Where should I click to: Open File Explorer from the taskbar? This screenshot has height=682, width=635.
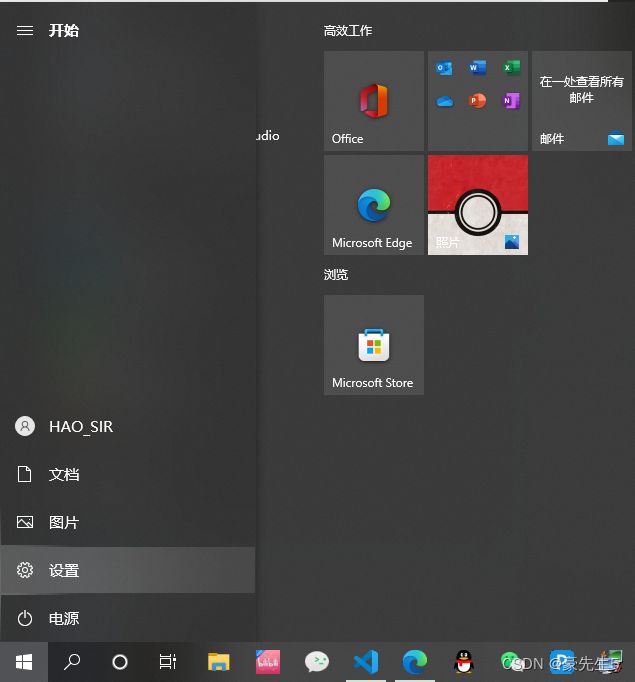coord(218,662)
